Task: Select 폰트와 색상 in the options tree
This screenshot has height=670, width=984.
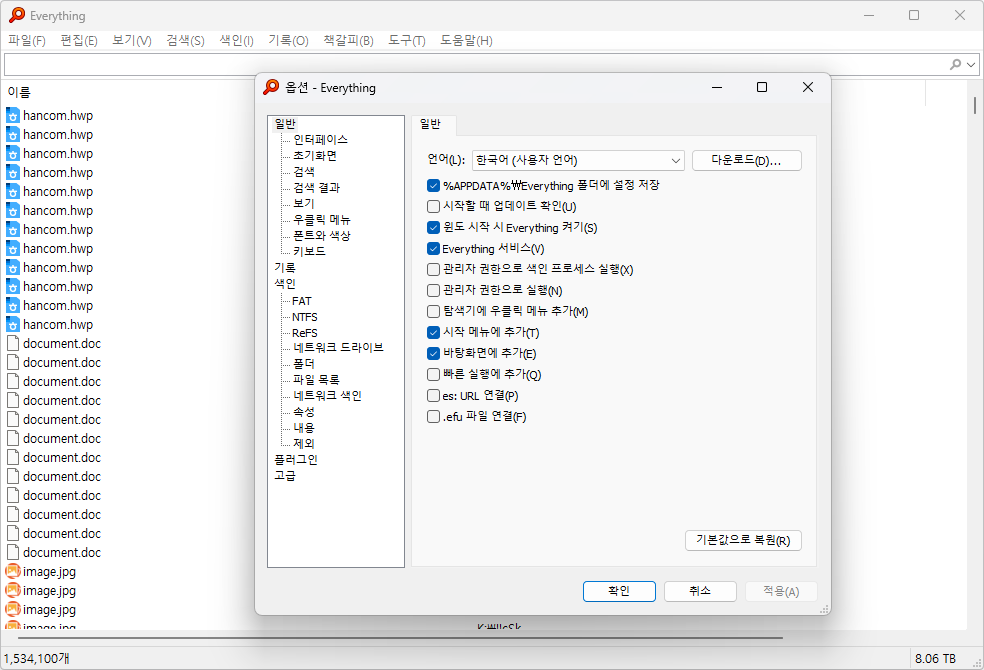Action: (322, 235)
